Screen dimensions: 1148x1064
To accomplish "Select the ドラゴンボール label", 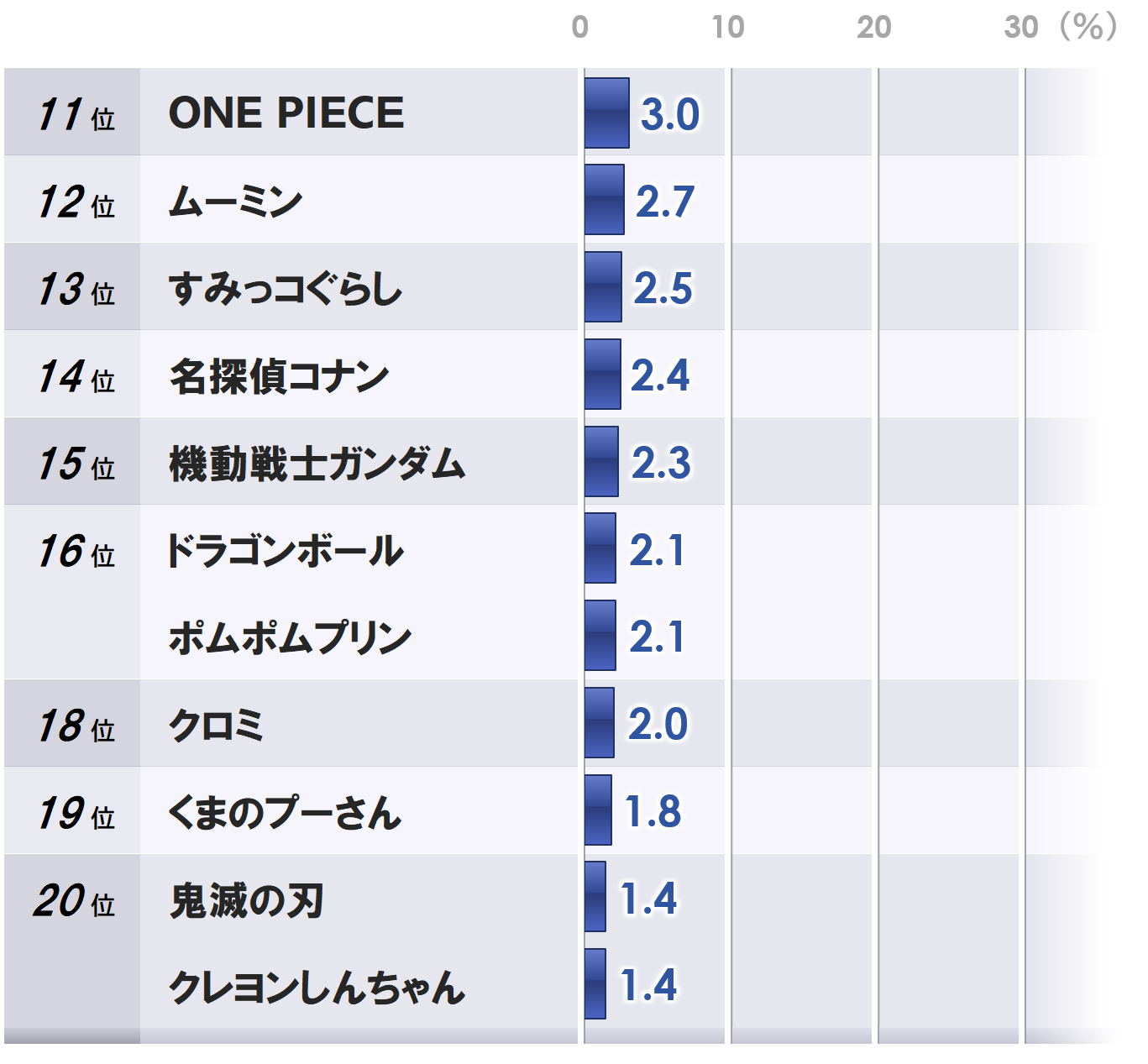I will 286,551.
